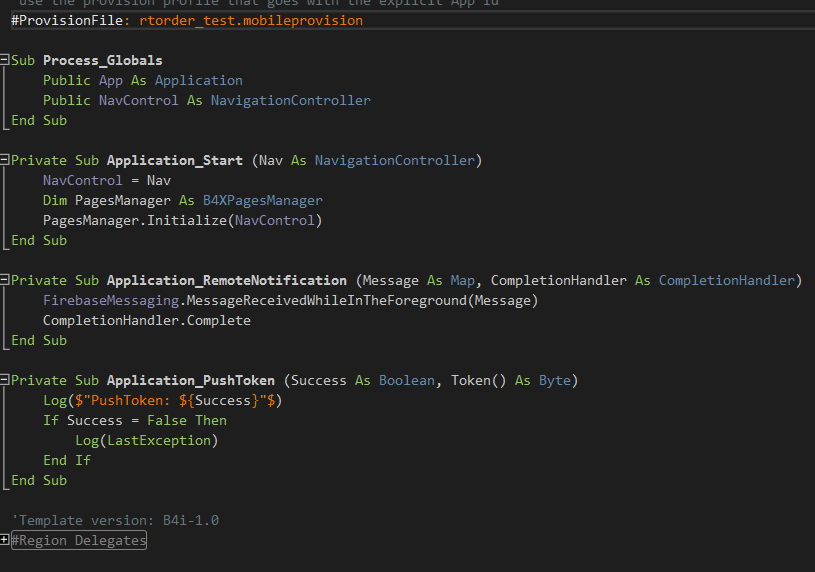Click the Application_Start sub name
This screenshot has width=815, height=572.
click(174, 160)
